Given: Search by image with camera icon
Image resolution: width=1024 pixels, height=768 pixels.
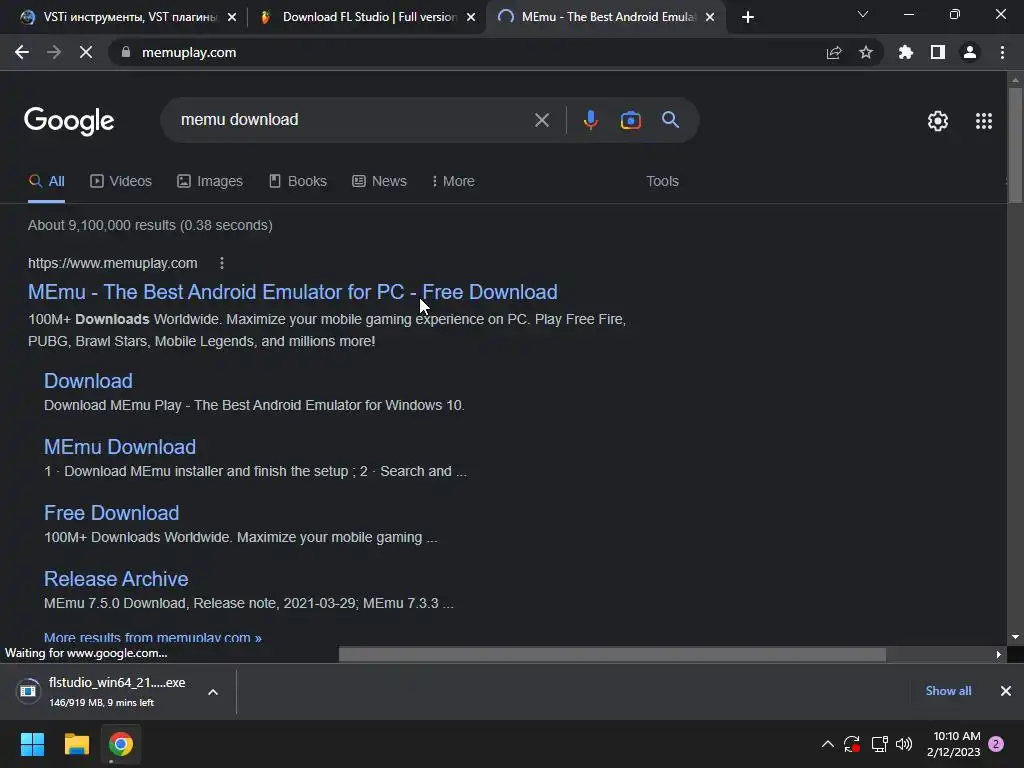Looking at the screenshot, I should point(630,120).
